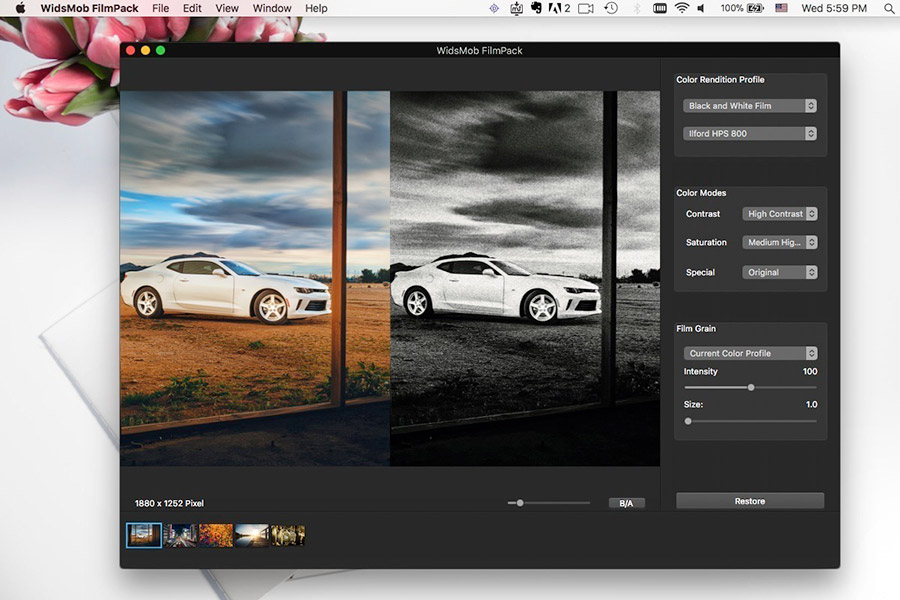900x600 pixels.
Task: Click the US flag input source icon
Action: coord(781,8)
